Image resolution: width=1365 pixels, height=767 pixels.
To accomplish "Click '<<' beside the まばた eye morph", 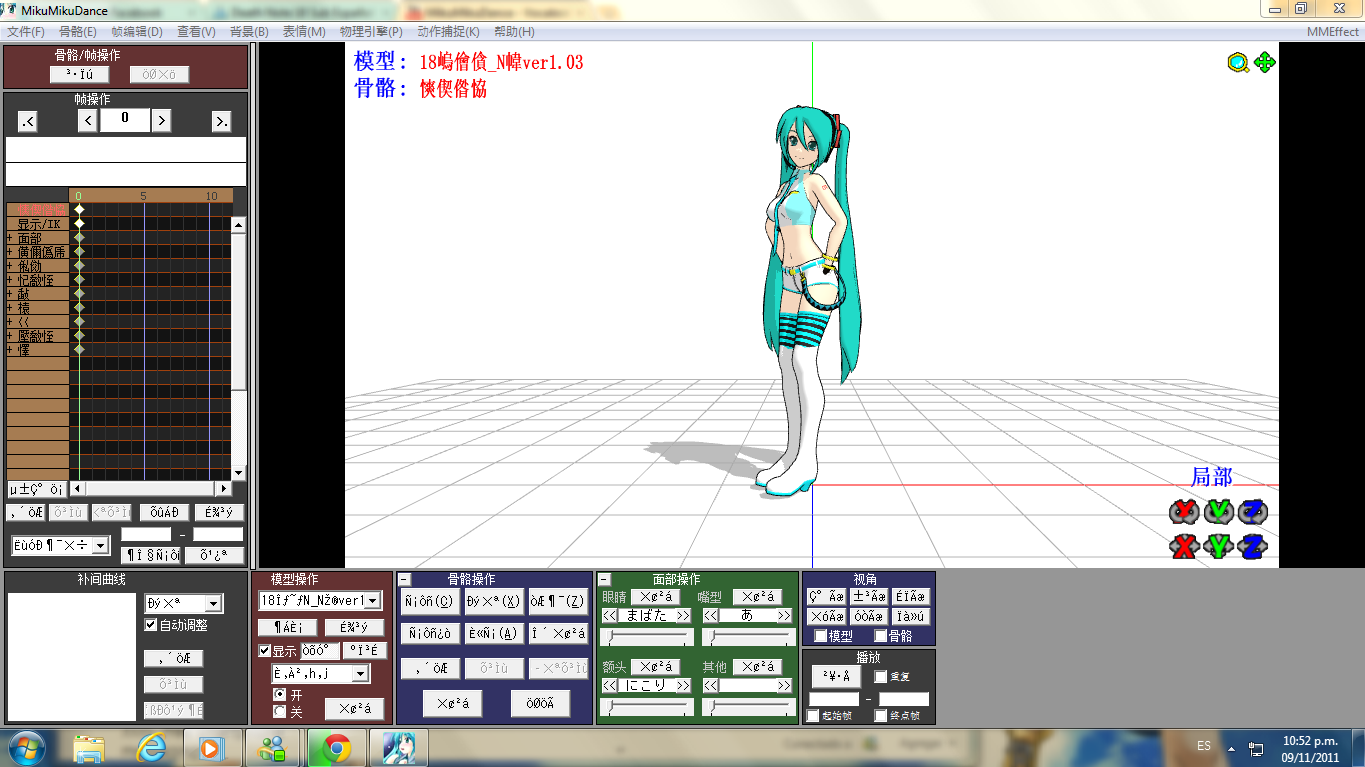I will point(611,616).
